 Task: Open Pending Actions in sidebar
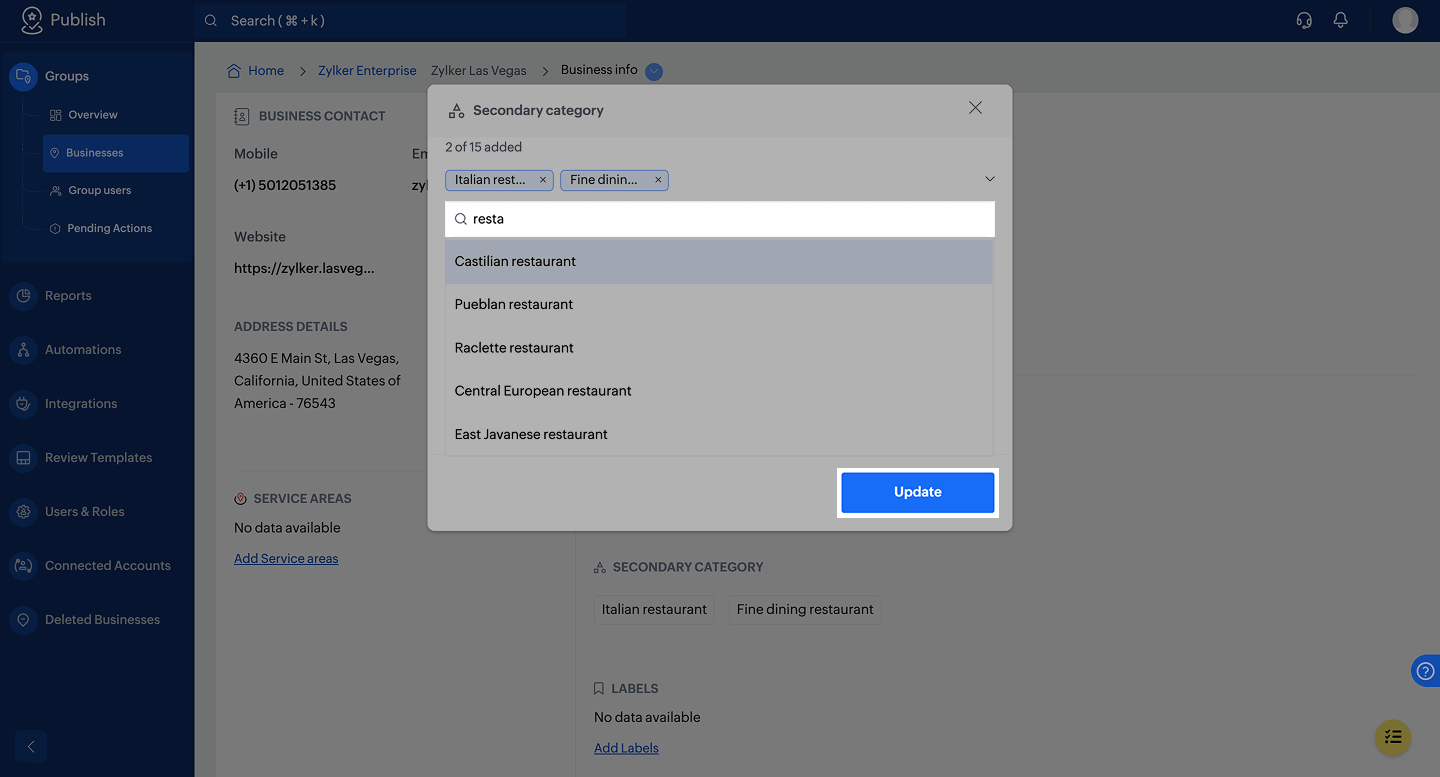(x=109, y=228)
